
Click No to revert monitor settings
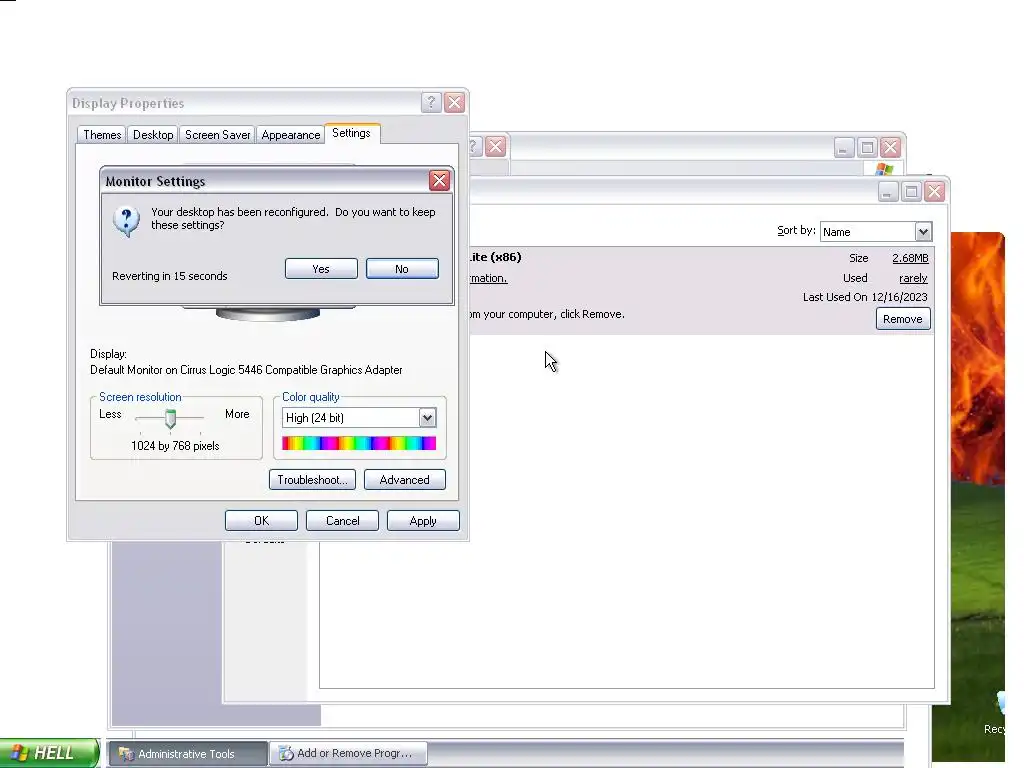(402, 268)
